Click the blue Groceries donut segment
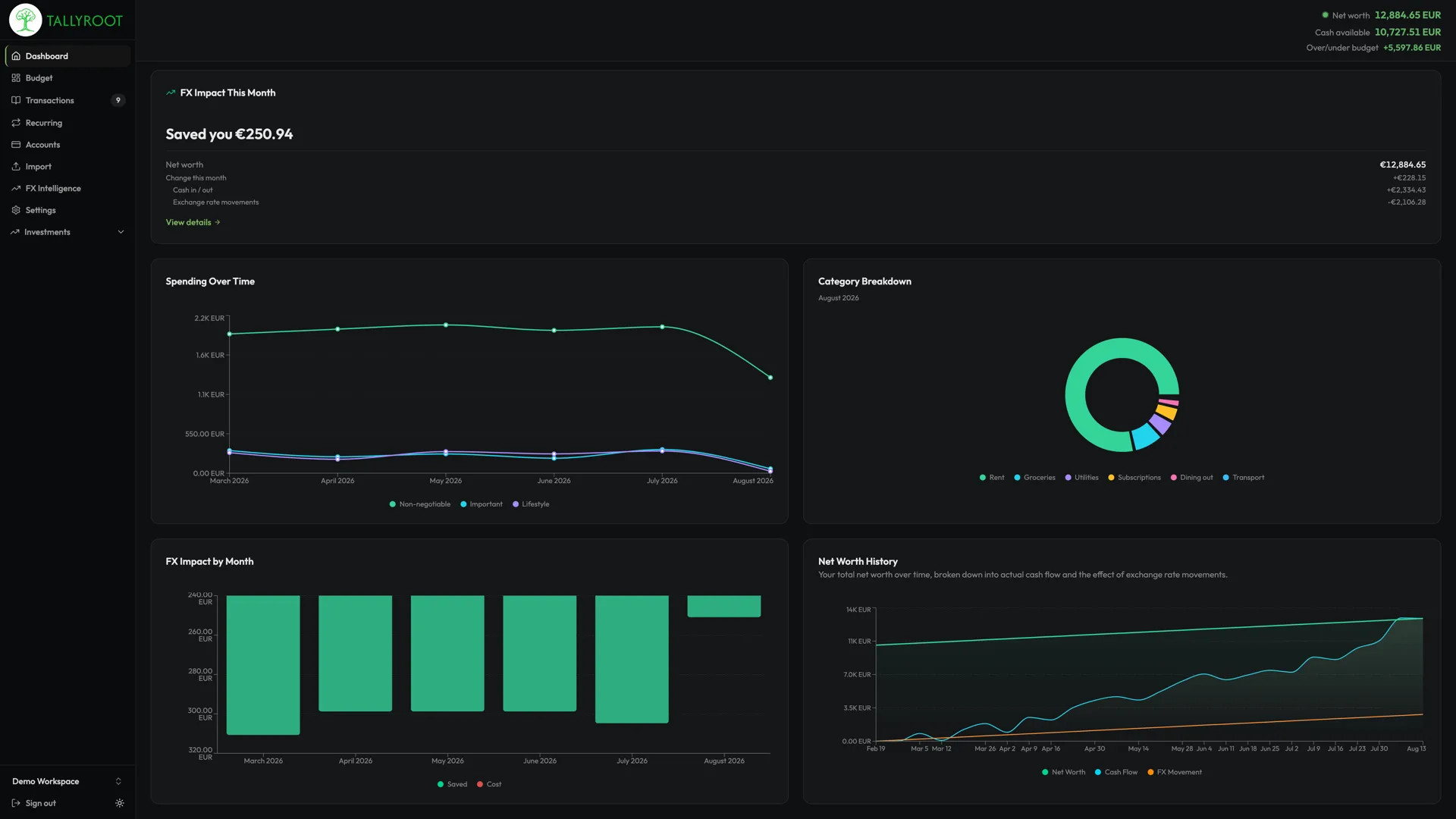Image resolution: width=1456 pixels, height=819 pixels. [1144, 436]
